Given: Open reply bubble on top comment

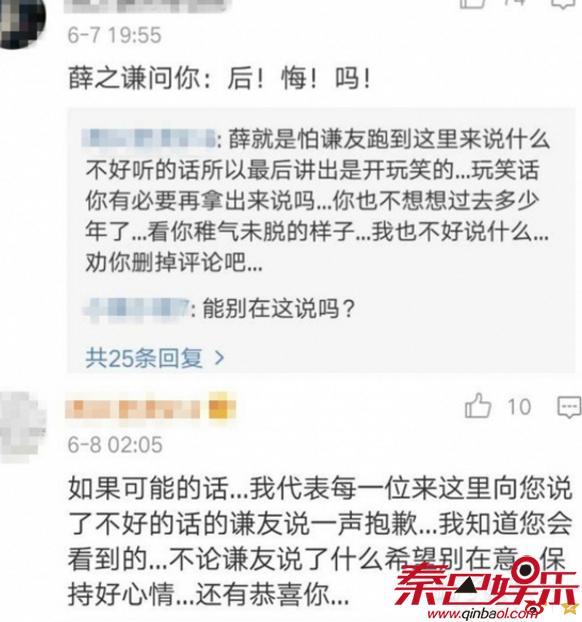Looking at the screenshot, I should tap(563, 4).
